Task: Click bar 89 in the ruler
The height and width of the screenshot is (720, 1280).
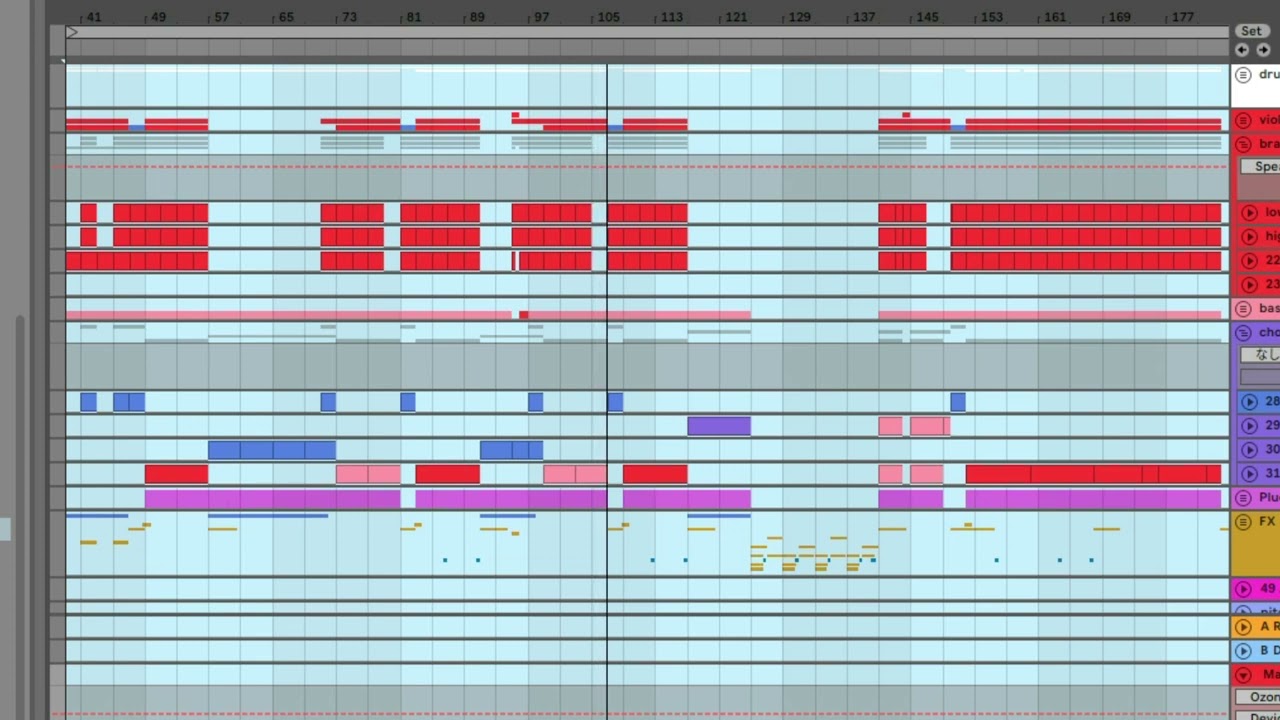Action: (477, 17)
